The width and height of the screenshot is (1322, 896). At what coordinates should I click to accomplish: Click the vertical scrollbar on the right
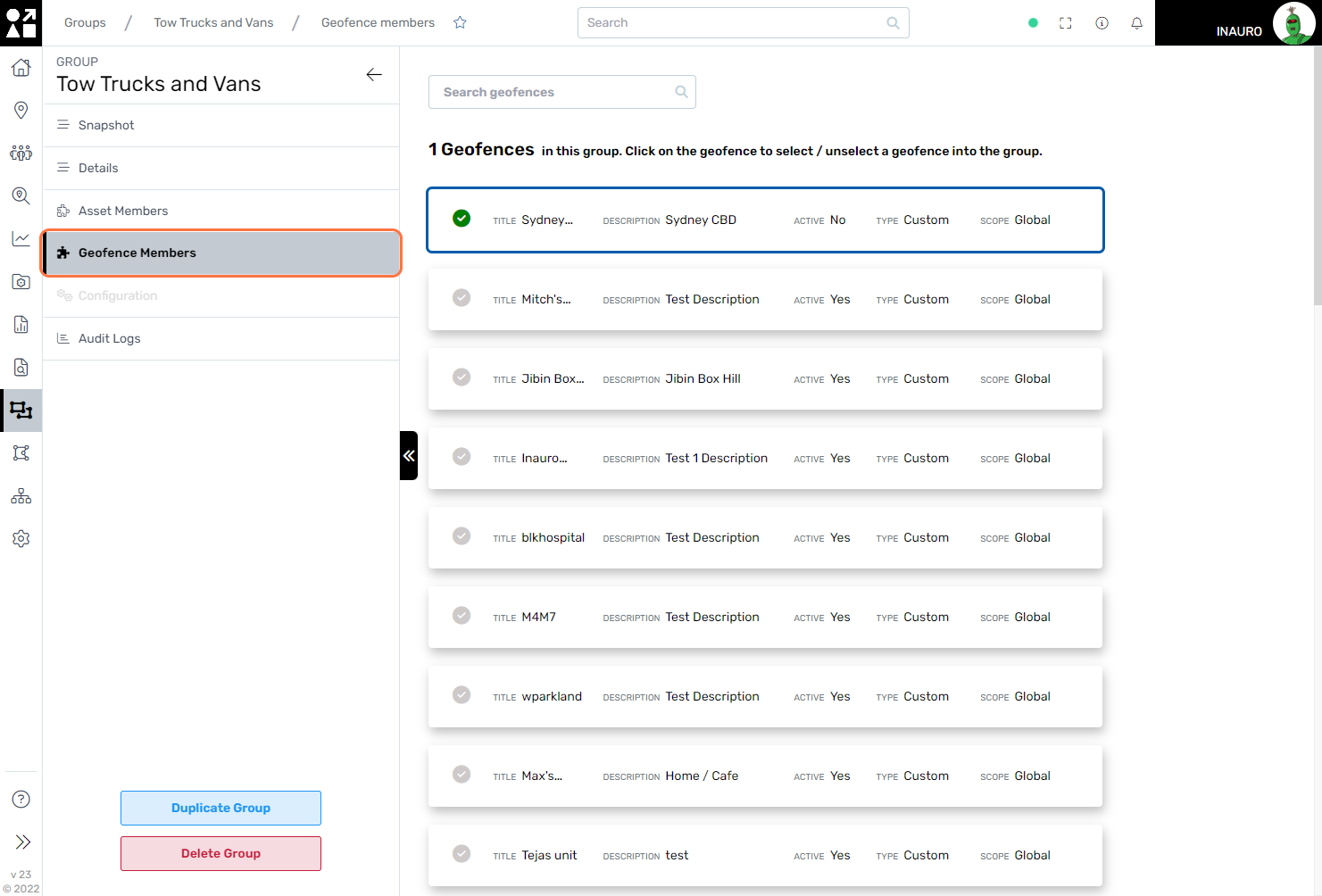click(x=1318, y=176)
